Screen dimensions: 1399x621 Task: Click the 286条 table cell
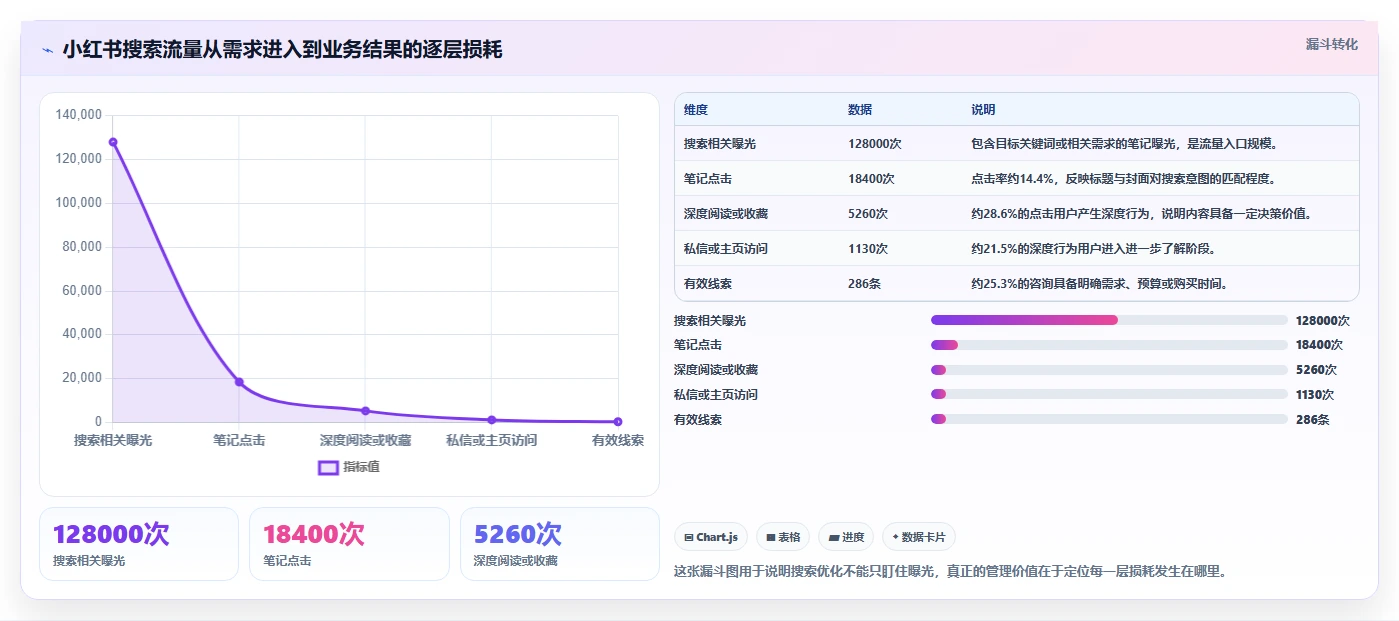click(864, 284)
